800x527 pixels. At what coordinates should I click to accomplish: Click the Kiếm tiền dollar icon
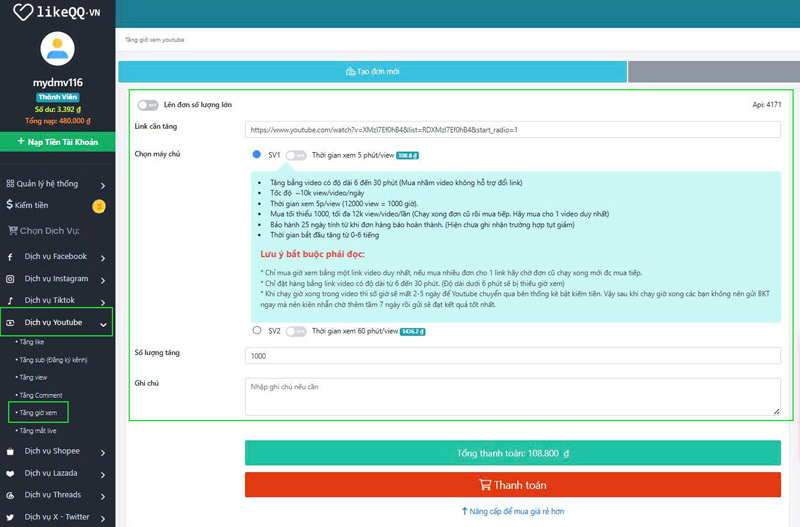point(10,205)
